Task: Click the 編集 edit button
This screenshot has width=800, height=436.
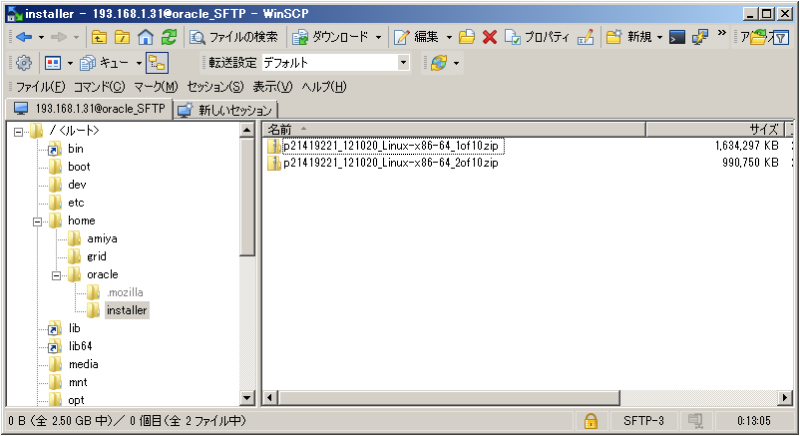Action: point(416,37)
